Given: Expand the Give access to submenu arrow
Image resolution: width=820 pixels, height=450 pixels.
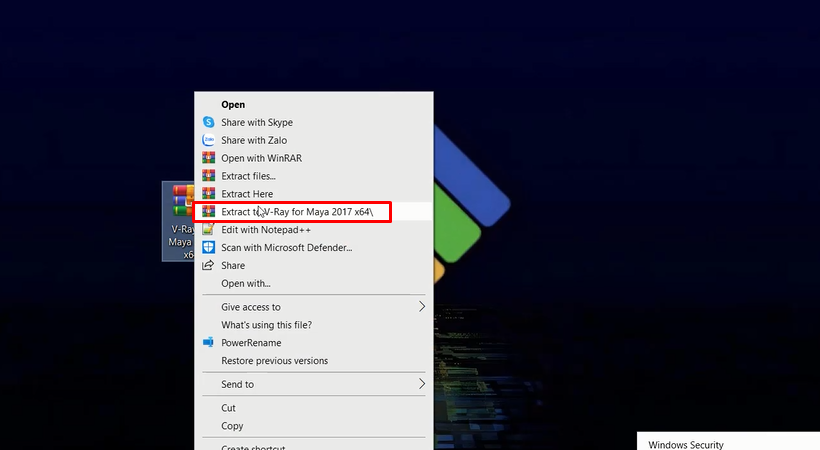Looking at the screenshot, I should click(421, 307).
